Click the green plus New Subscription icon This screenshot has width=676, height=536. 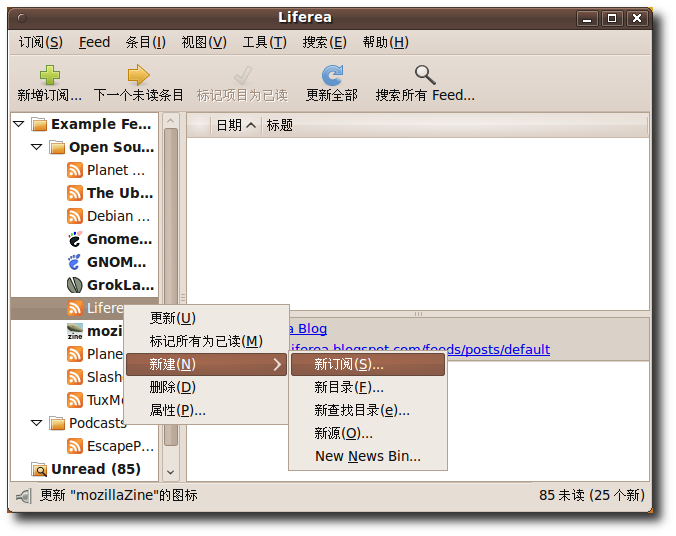pos(50,75)
